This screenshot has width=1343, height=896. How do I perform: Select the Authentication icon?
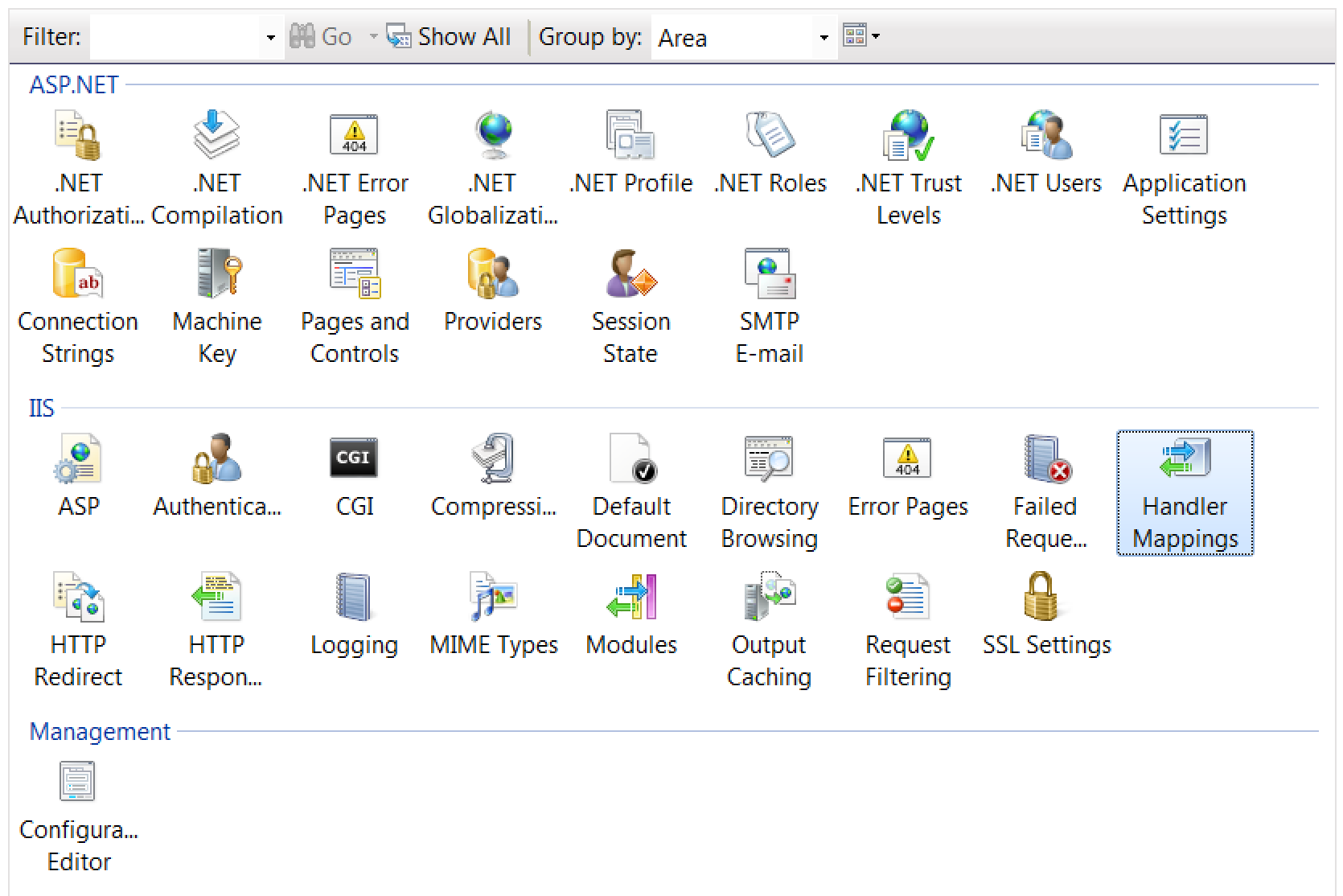pyautogui.click(x=216, y=458)
